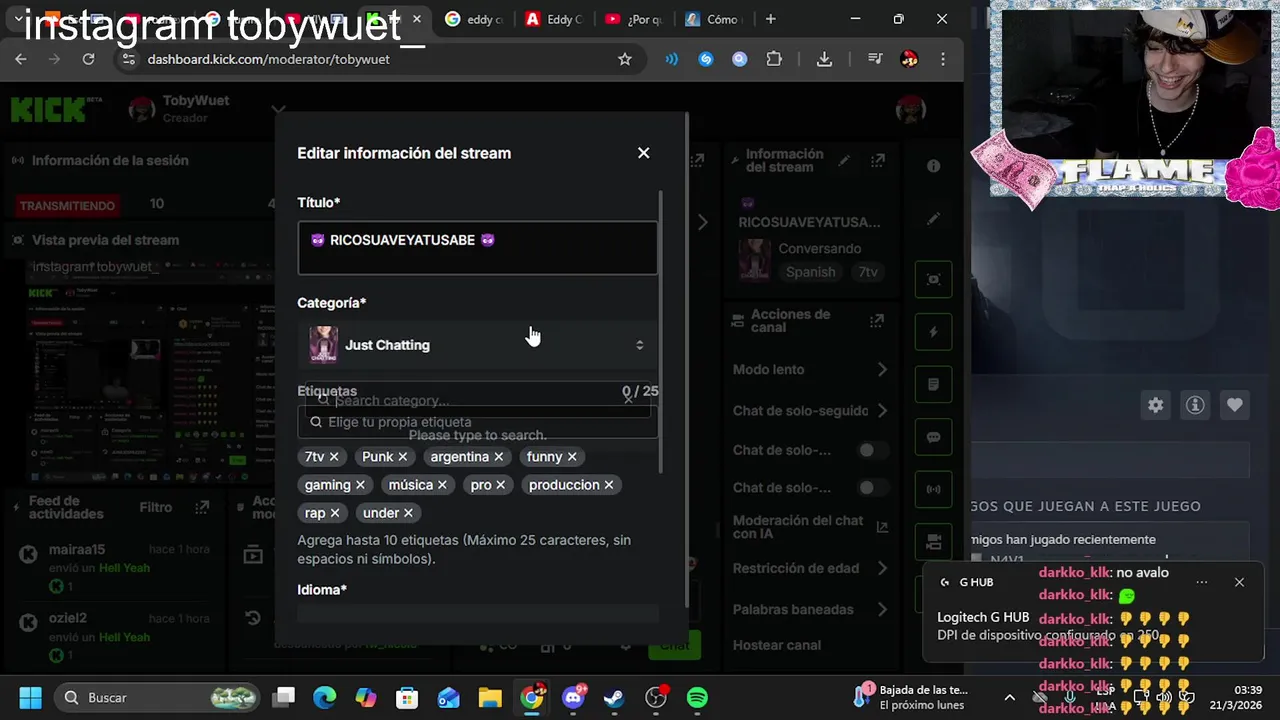Click the TRANSMITIENDO status badge
This screenshot has height=720, width=1280.
coord(68,205)
